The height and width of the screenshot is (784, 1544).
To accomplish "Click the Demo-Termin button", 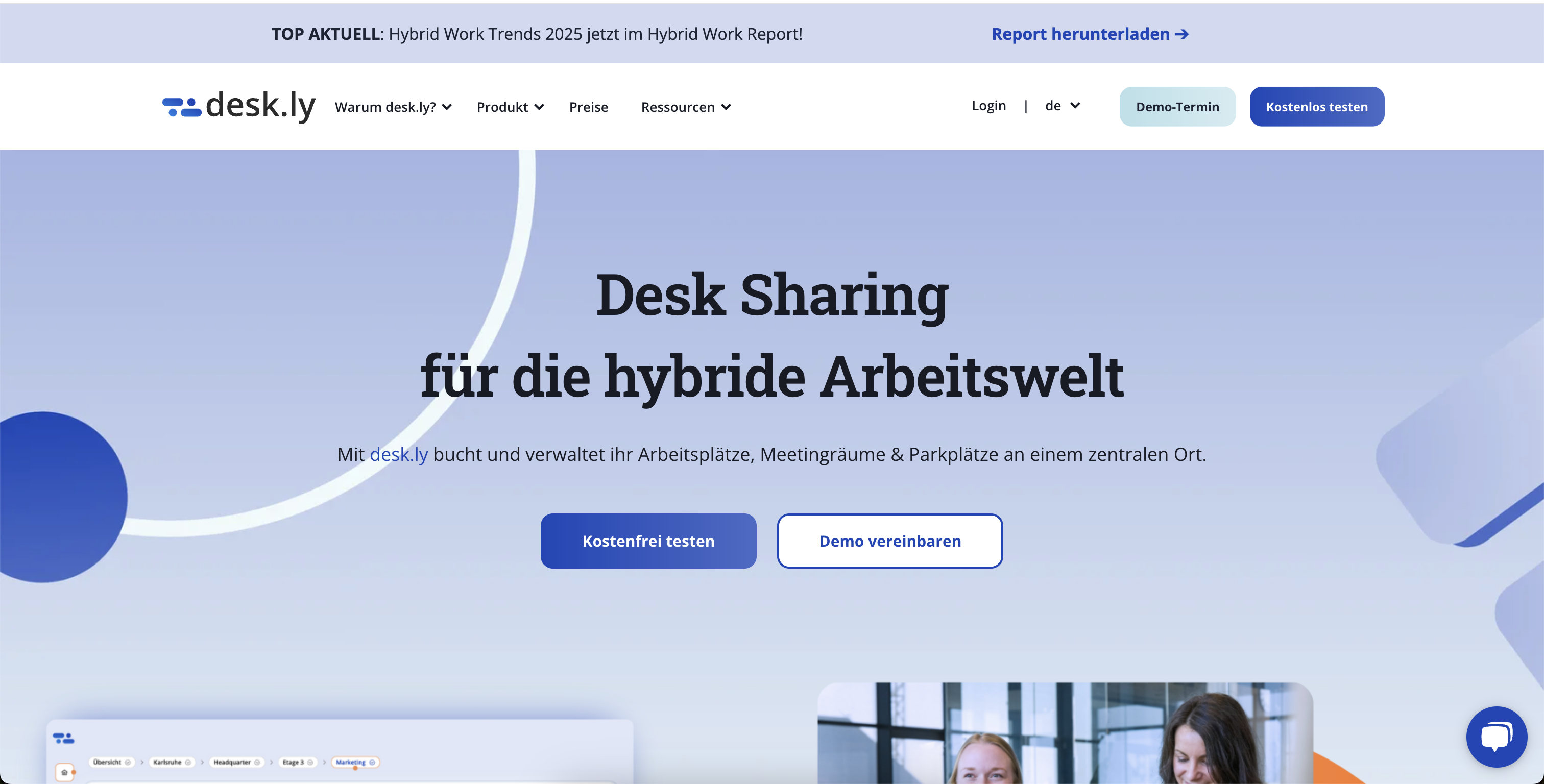I will 1176,107.
